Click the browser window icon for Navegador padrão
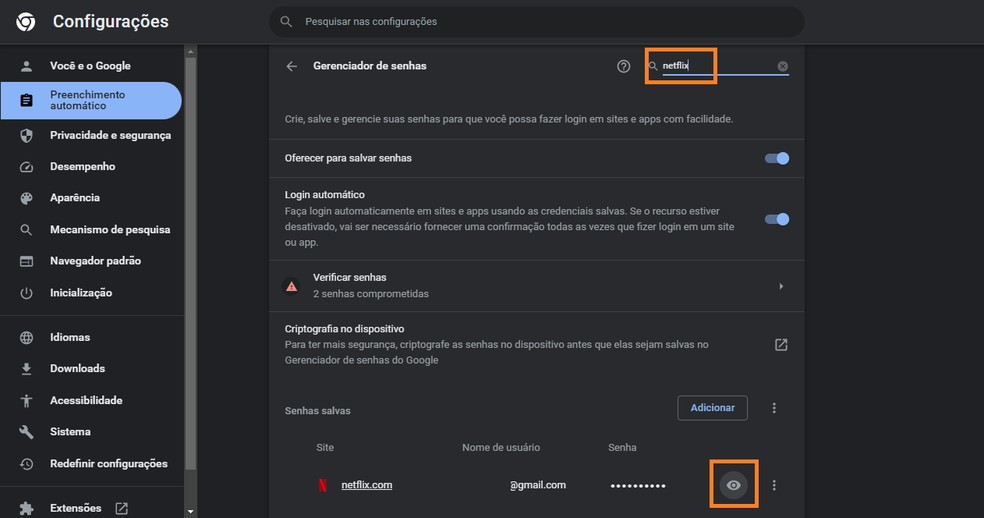984x518 pixels. tap(26, 261)
